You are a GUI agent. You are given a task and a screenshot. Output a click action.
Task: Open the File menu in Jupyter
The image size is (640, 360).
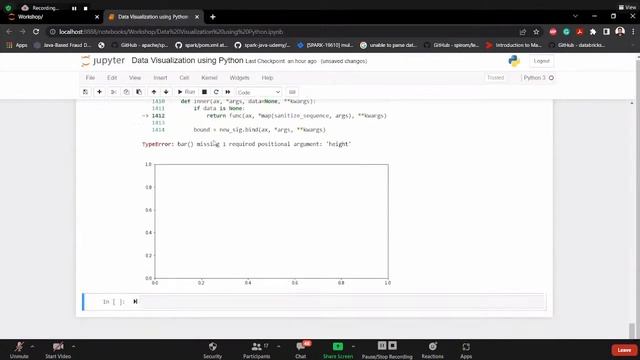(90, 78)
